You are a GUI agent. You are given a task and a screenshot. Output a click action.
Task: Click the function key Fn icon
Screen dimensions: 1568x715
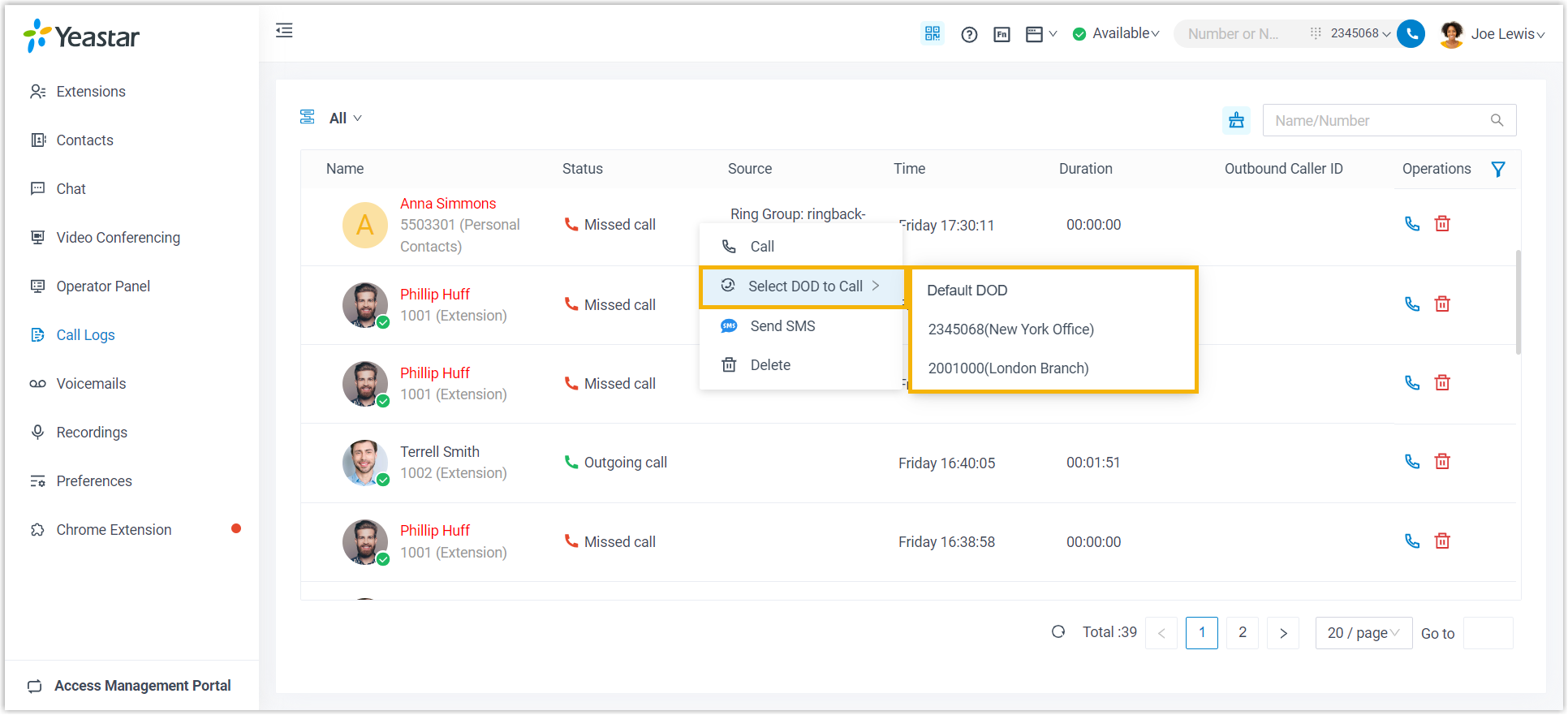click(1002, 34)
